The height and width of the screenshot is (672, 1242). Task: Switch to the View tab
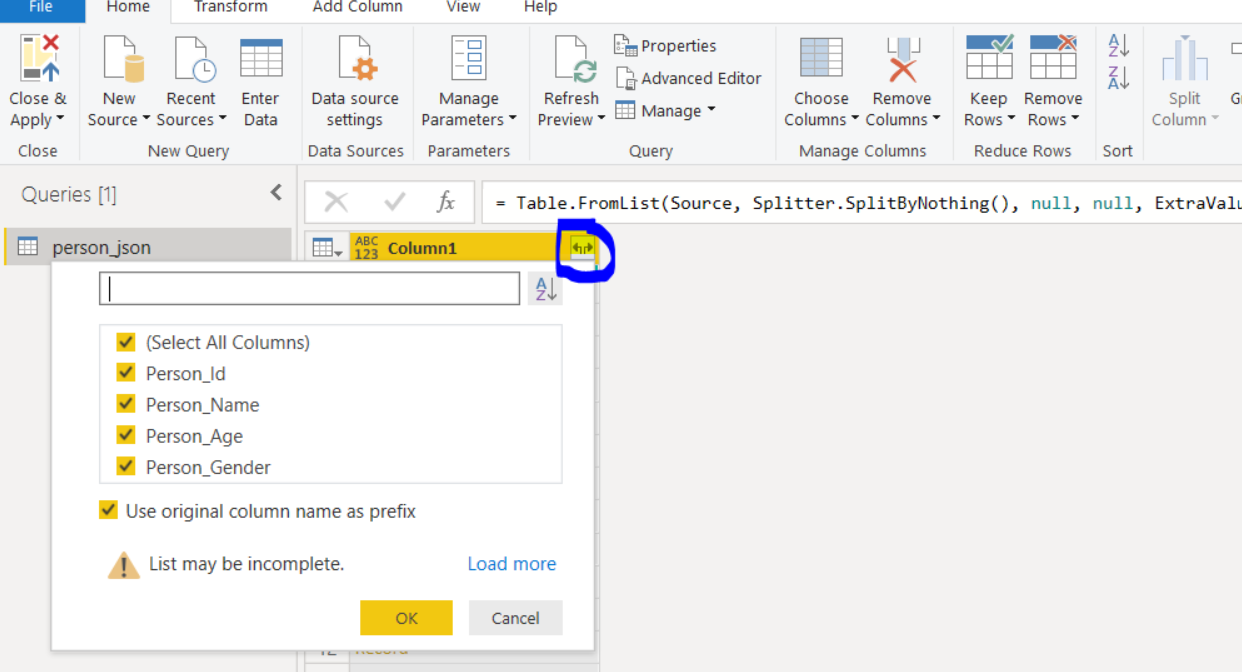[x=463, y=8]
